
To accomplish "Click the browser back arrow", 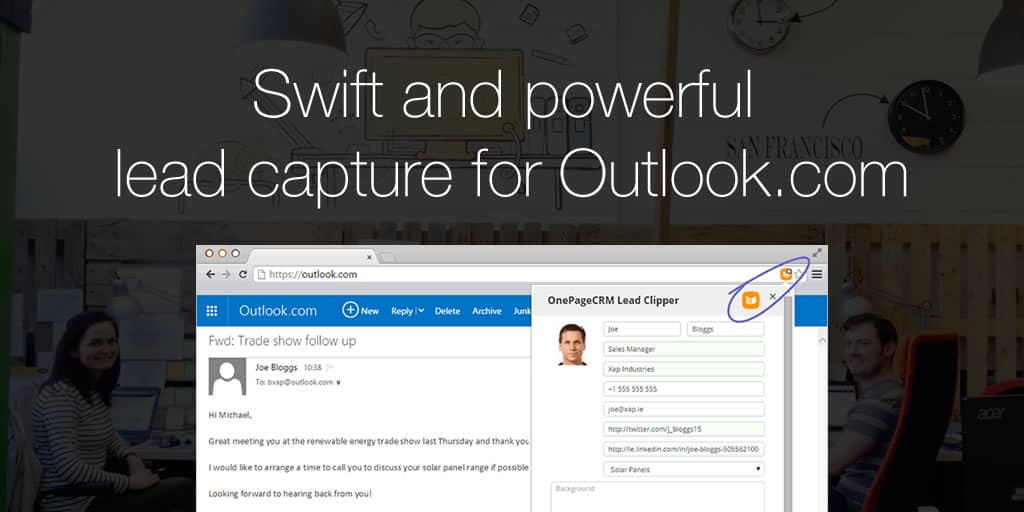I will coord(210,274).
